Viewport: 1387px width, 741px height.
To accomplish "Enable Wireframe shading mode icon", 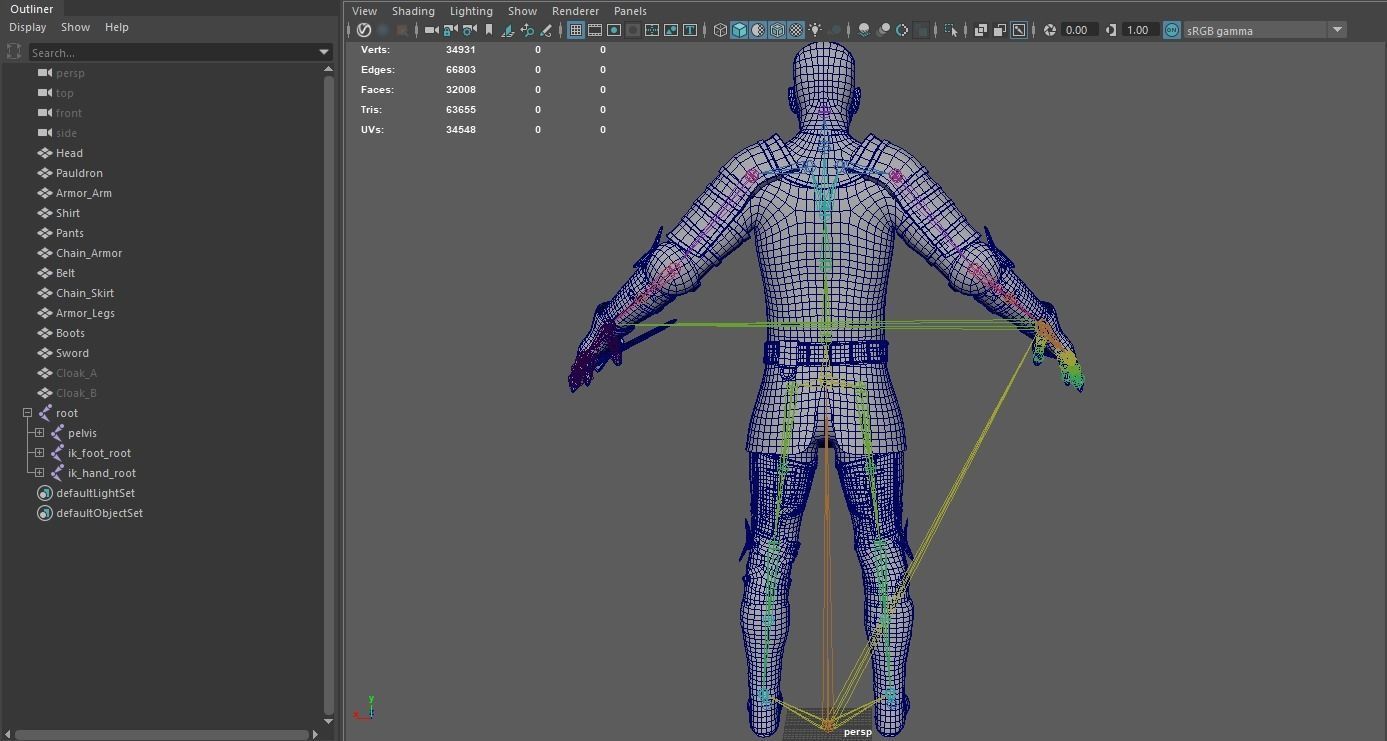I will coord(720,30).
